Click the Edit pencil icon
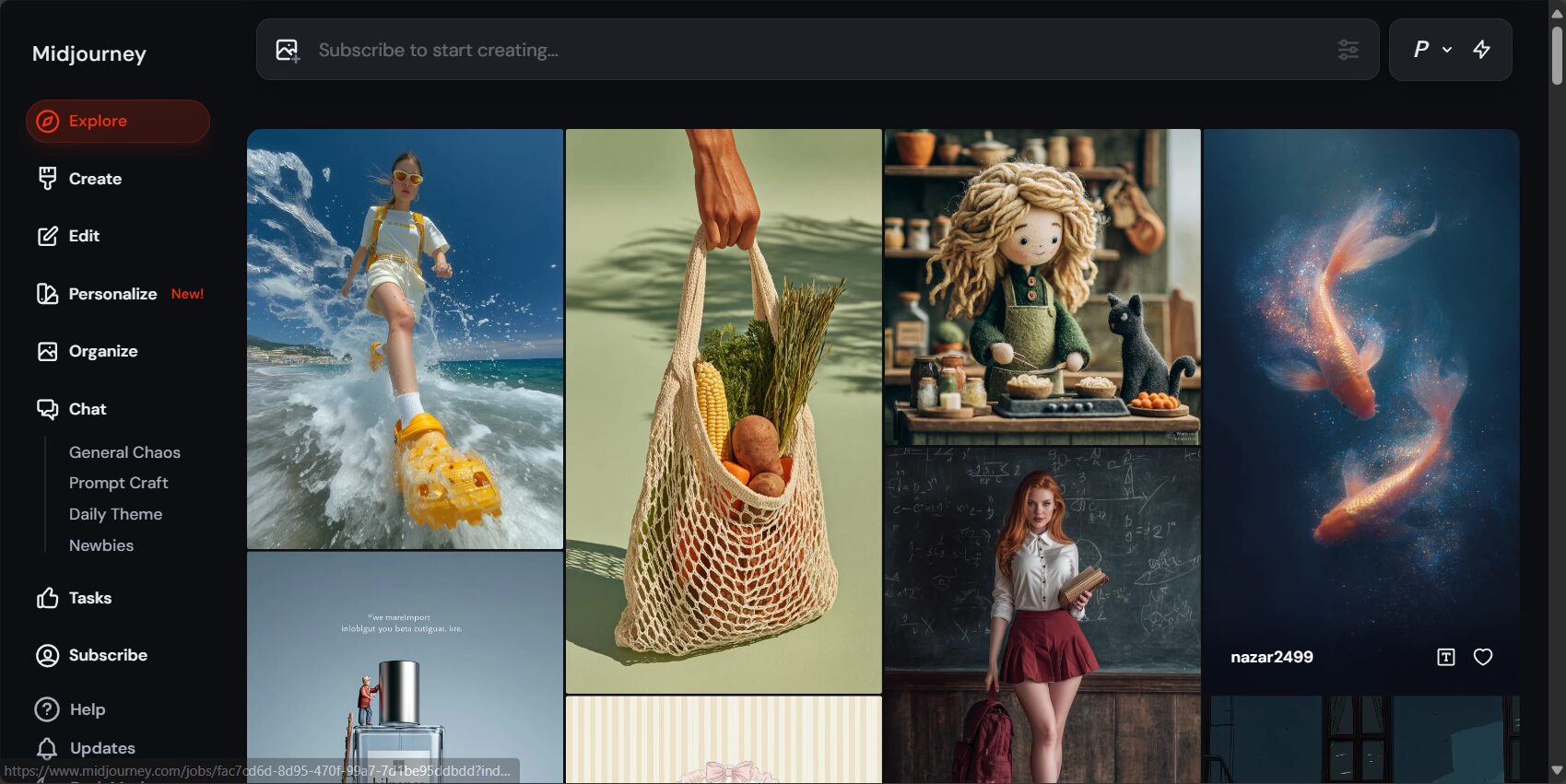Viewport: 1566px width, 784px height. pos(47,236)
